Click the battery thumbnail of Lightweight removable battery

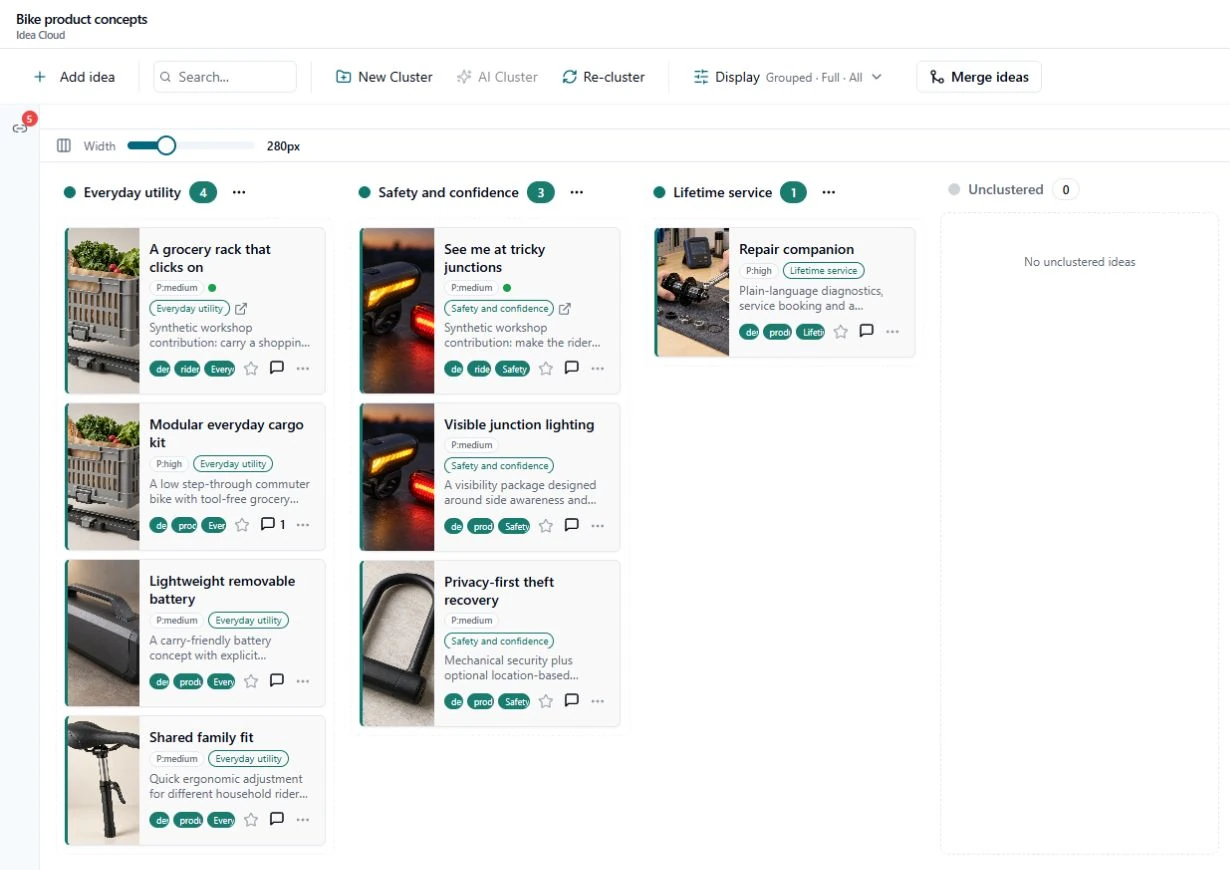pos(103,633)
